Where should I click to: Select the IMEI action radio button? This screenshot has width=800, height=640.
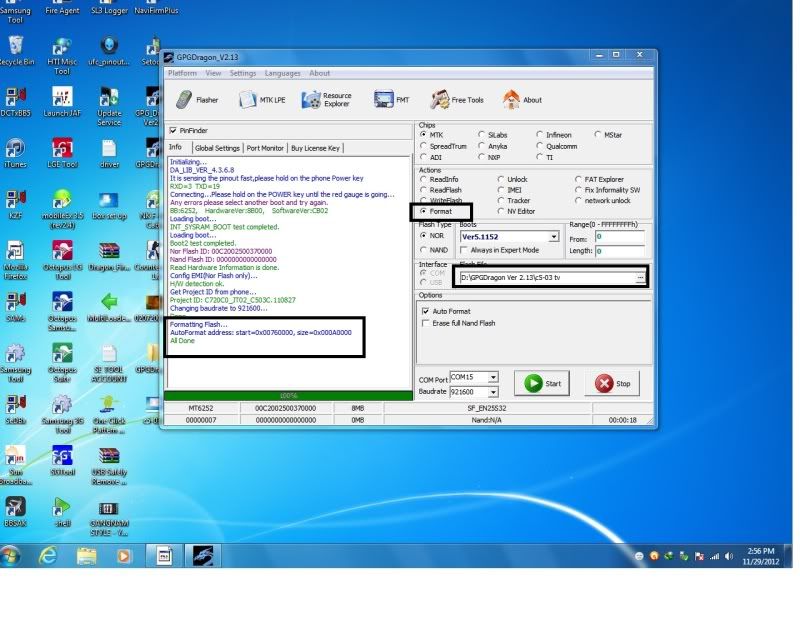tap(501, 190)
